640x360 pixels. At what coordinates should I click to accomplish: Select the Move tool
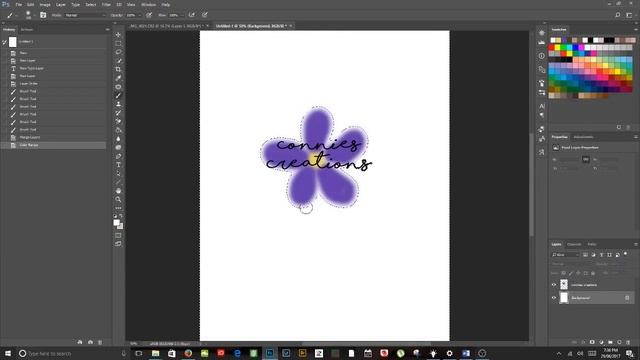pos(118,35)
